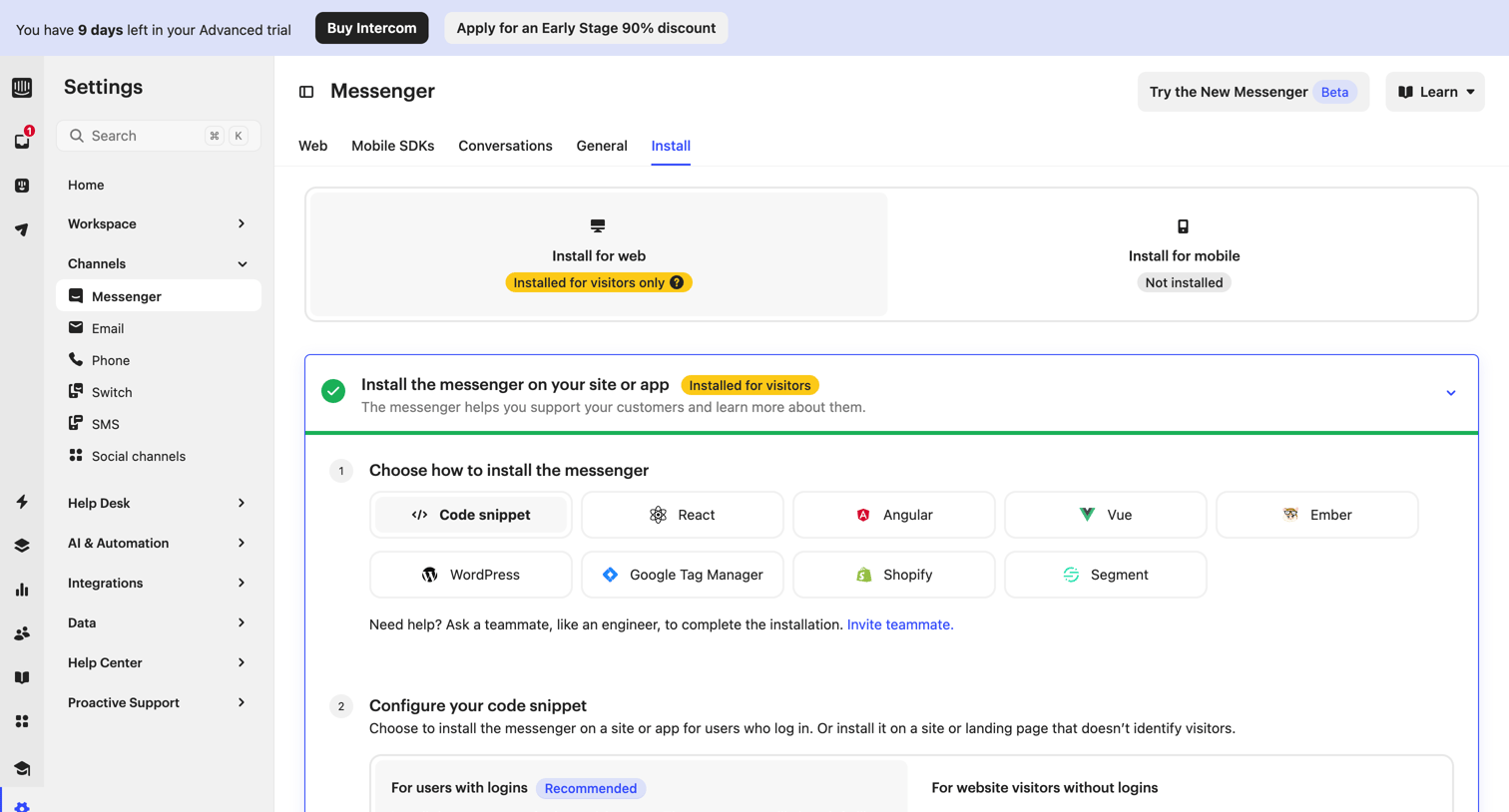Select the Segment install method
Image resolution: width=1509 pixels, height=812 pixels.
[x=1106, y=575]
